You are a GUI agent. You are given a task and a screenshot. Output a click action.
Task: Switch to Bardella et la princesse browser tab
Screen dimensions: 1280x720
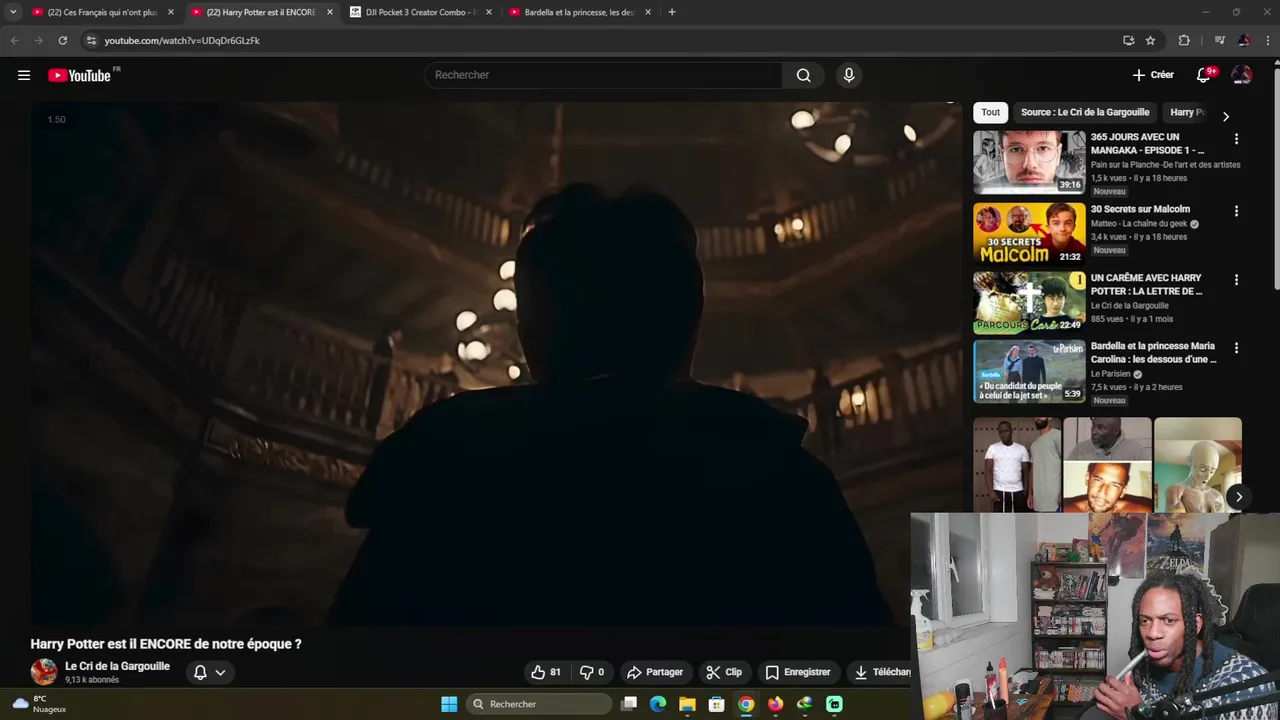(578, 12)
